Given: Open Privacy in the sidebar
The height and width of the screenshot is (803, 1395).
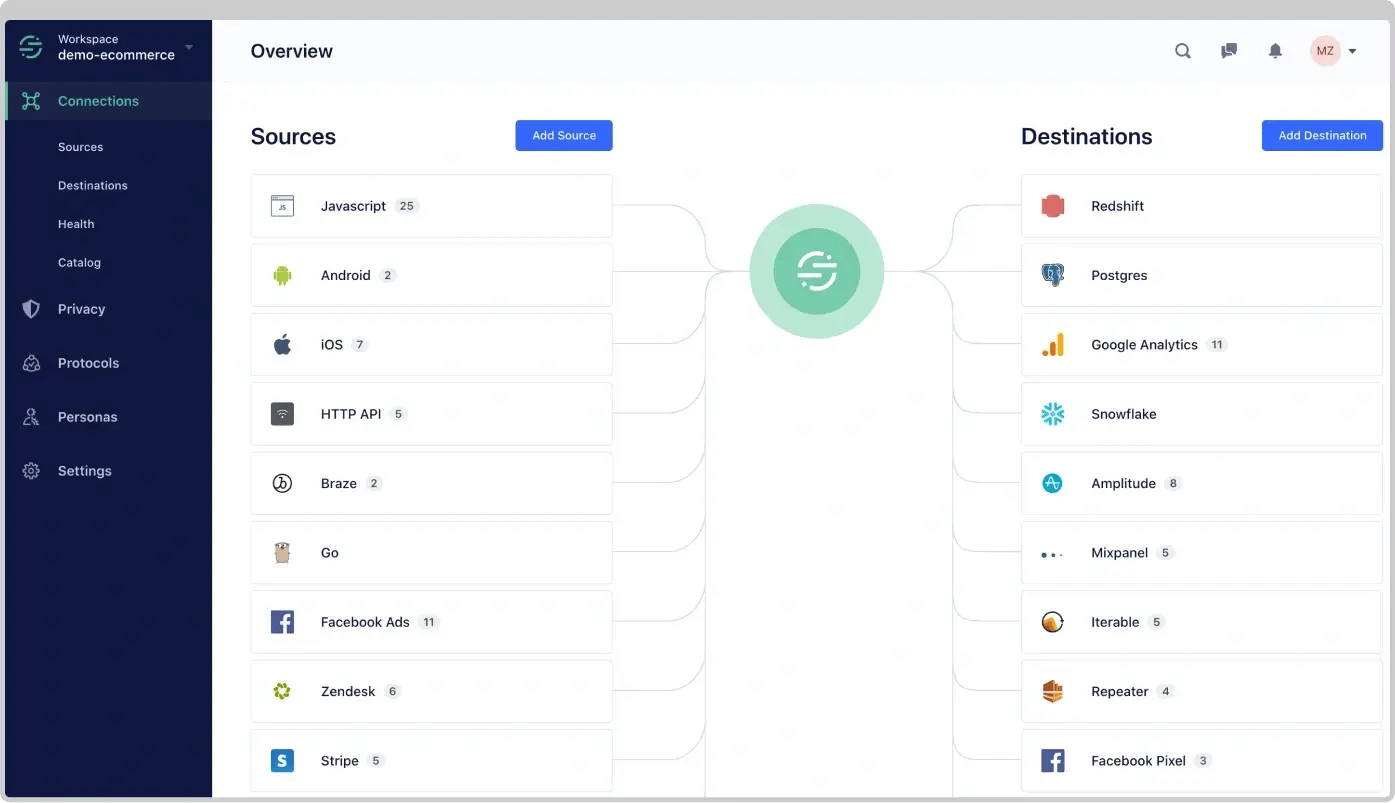Looking at the screenshot, I should tap(81, 309).
